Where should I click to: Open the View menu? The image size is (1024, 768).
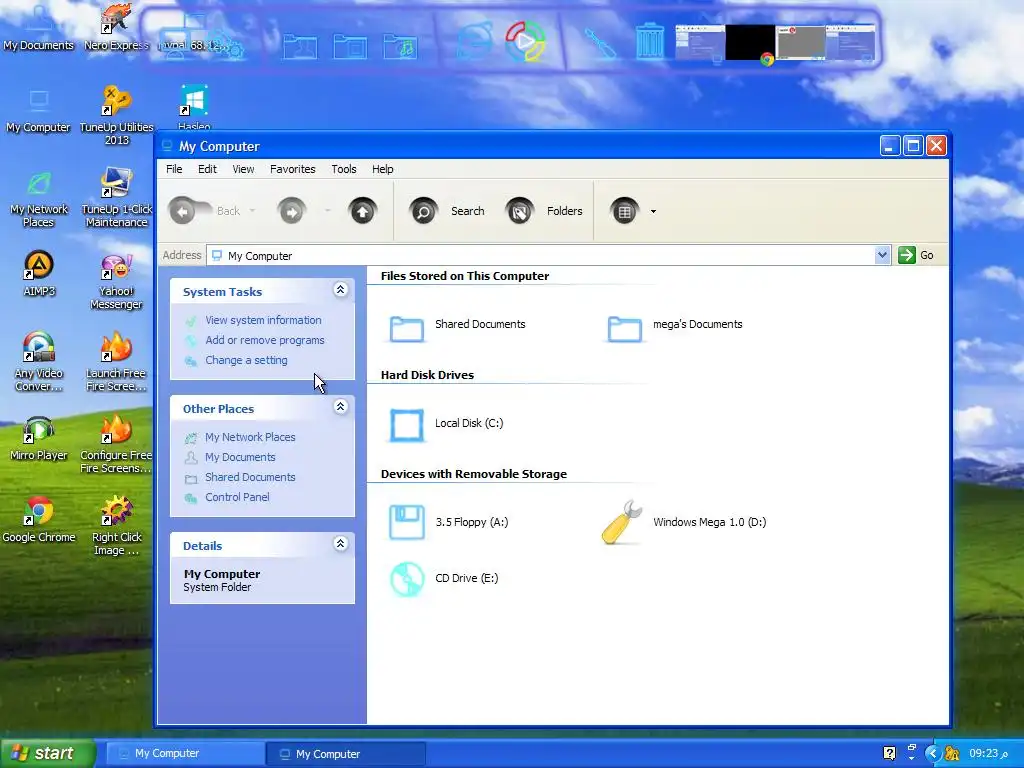pyautogui.click(x=243, y=169)
